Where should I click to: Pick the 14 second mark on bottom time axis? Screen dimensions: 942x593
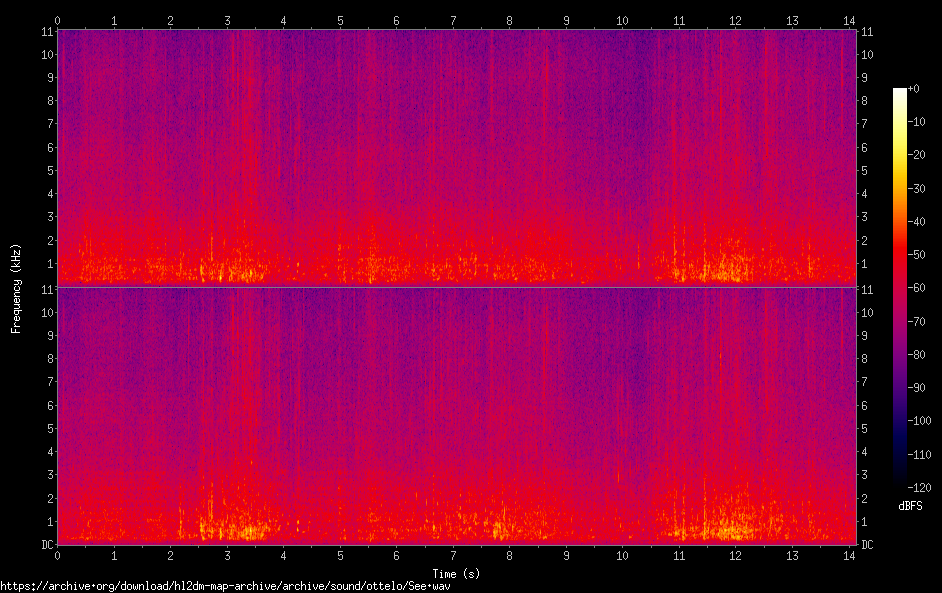click(x=849, y=555)
